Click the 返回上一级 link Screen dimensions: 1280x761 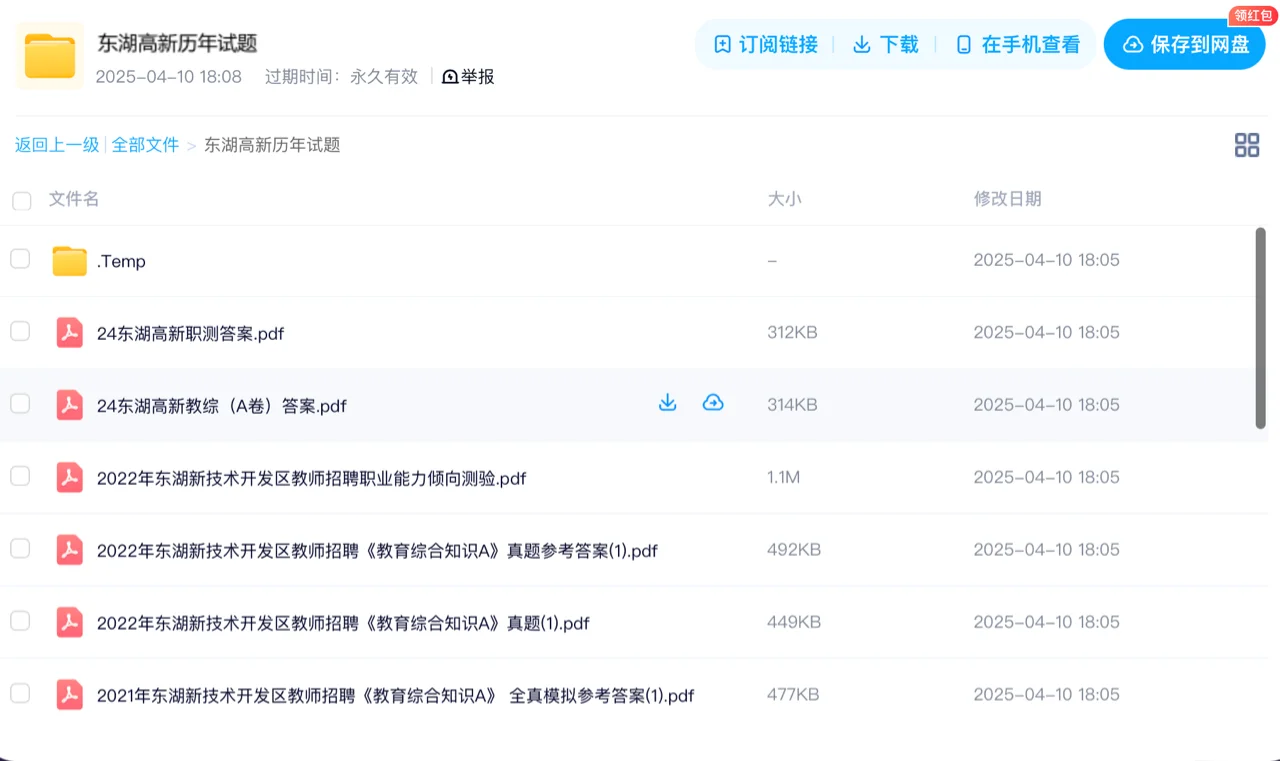57,144
